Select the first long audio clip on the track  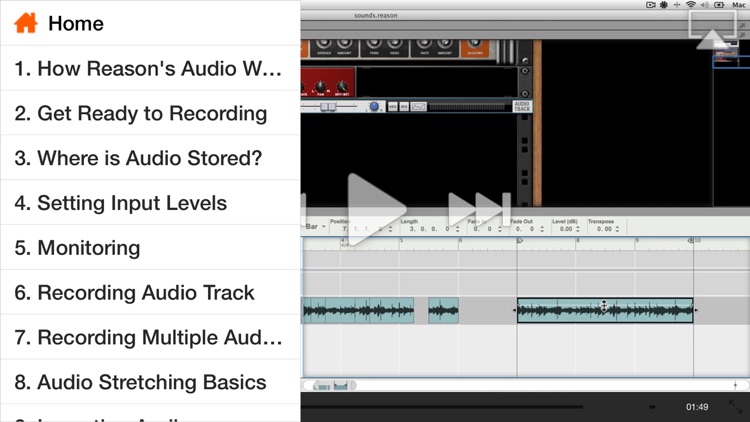(358, 310)
